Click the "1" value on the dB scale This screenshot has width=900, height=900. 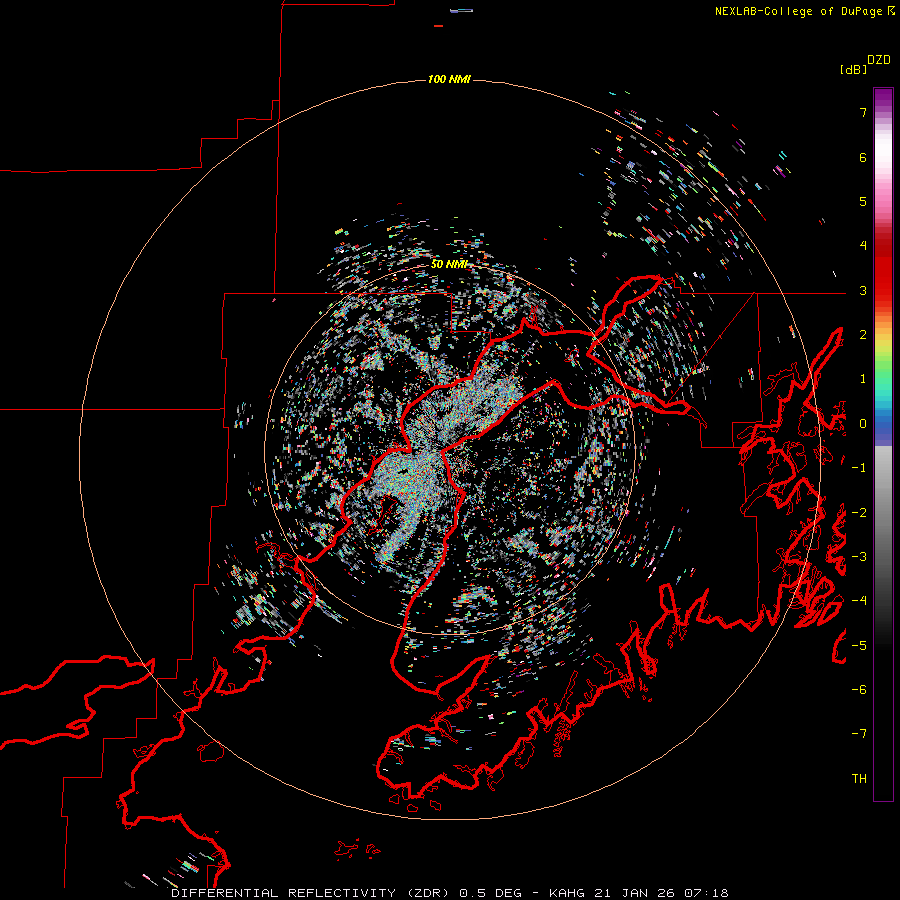click(863, 379)
